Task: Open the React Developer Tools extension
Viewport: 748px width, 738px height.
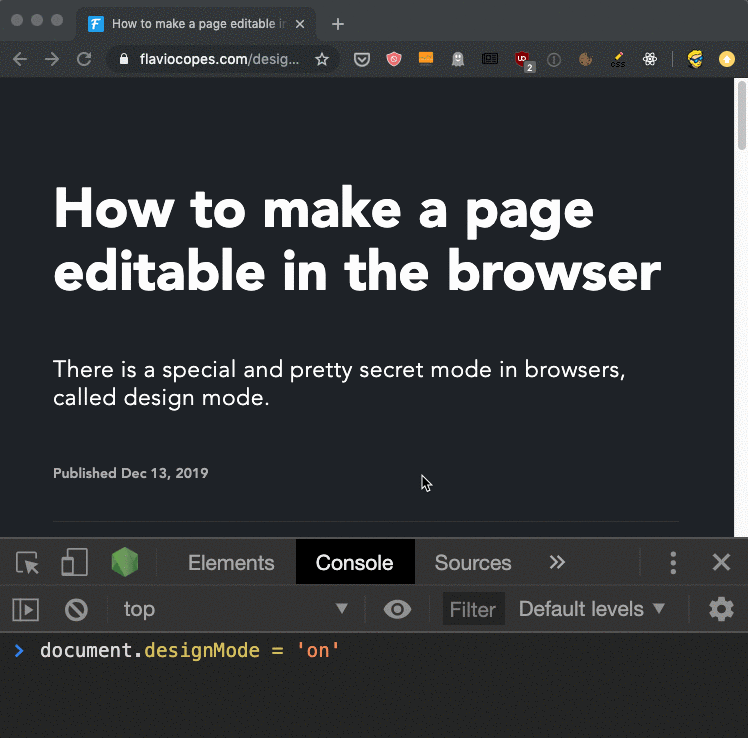Action: (650, 59)
